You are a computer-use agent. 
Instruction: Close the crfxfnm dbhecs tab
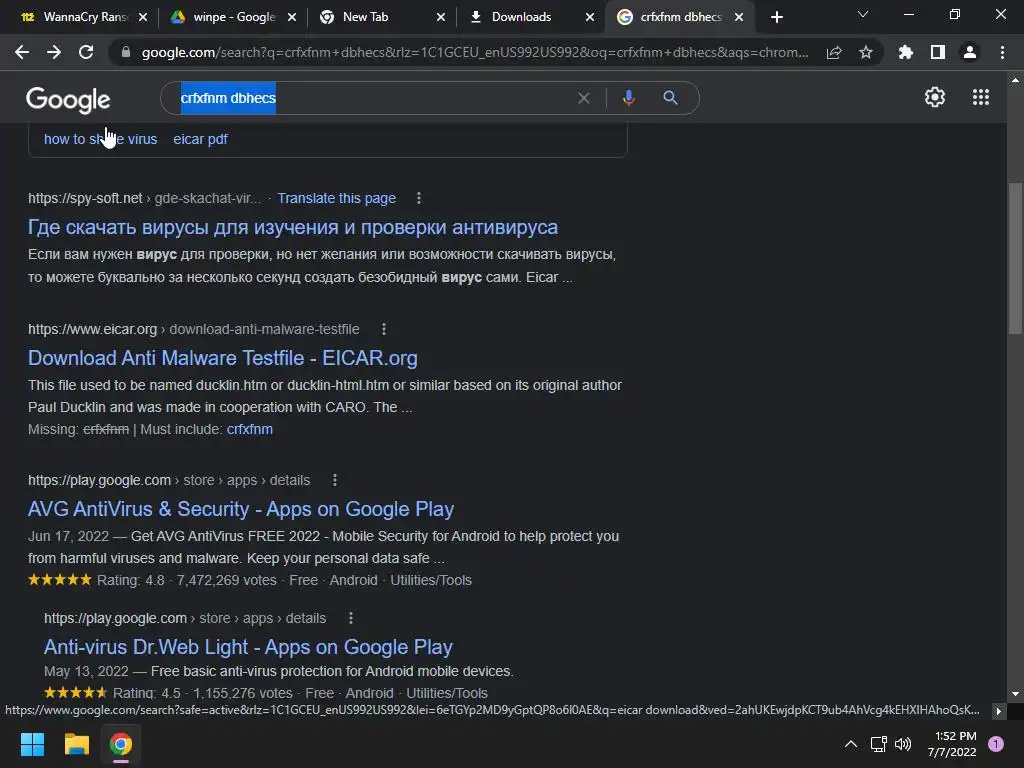(739, 17)
